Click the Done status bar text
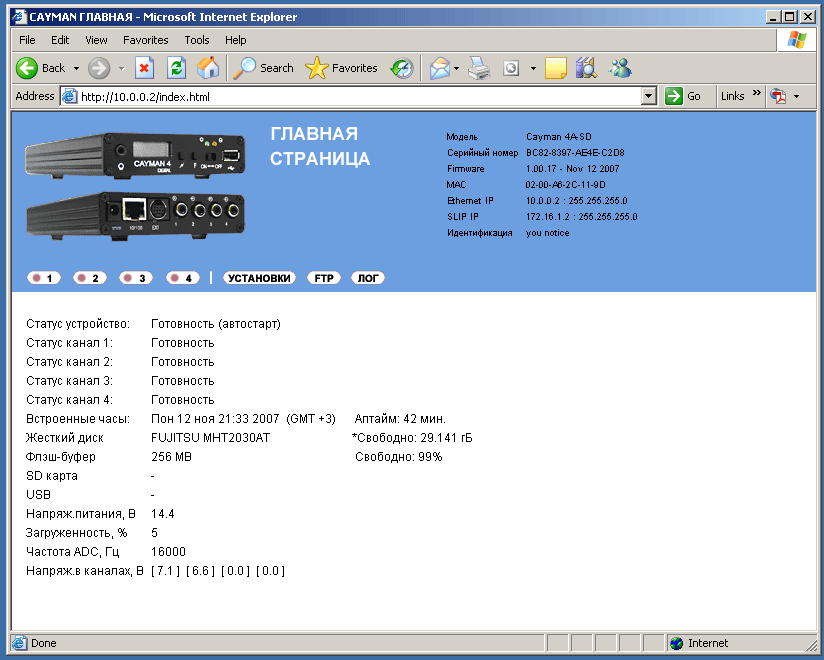 click(x=44, y=643)
